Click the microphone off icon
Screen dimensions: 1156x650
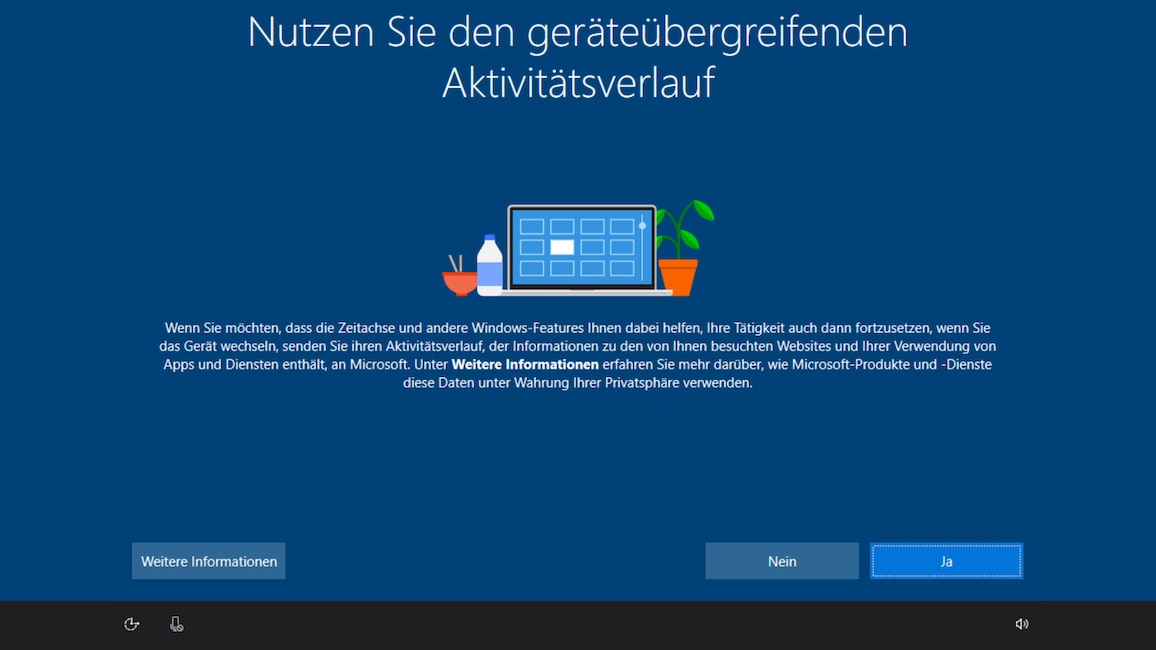click(x=176, y=624)
